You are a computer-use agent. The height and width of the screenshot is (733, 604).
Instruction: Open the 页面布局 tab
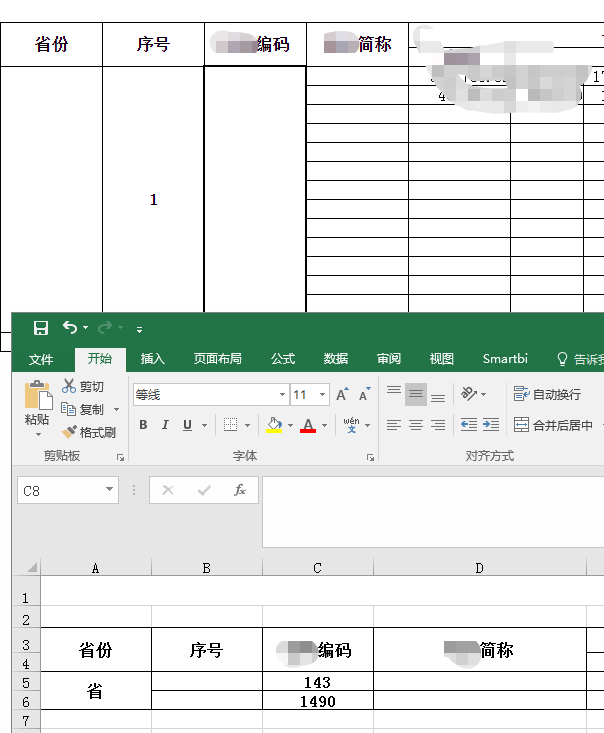pyautogui.click(x=217, y=359)
